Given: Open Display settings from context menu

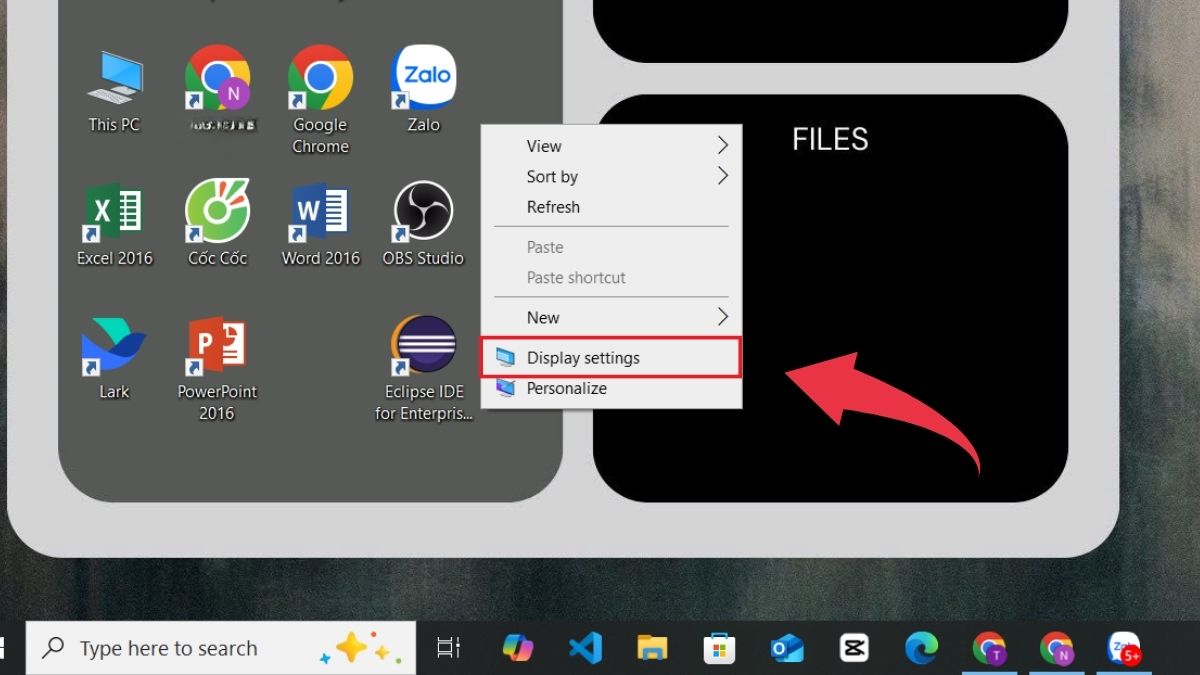Looking at the screenshot, I should click(612, 358).
